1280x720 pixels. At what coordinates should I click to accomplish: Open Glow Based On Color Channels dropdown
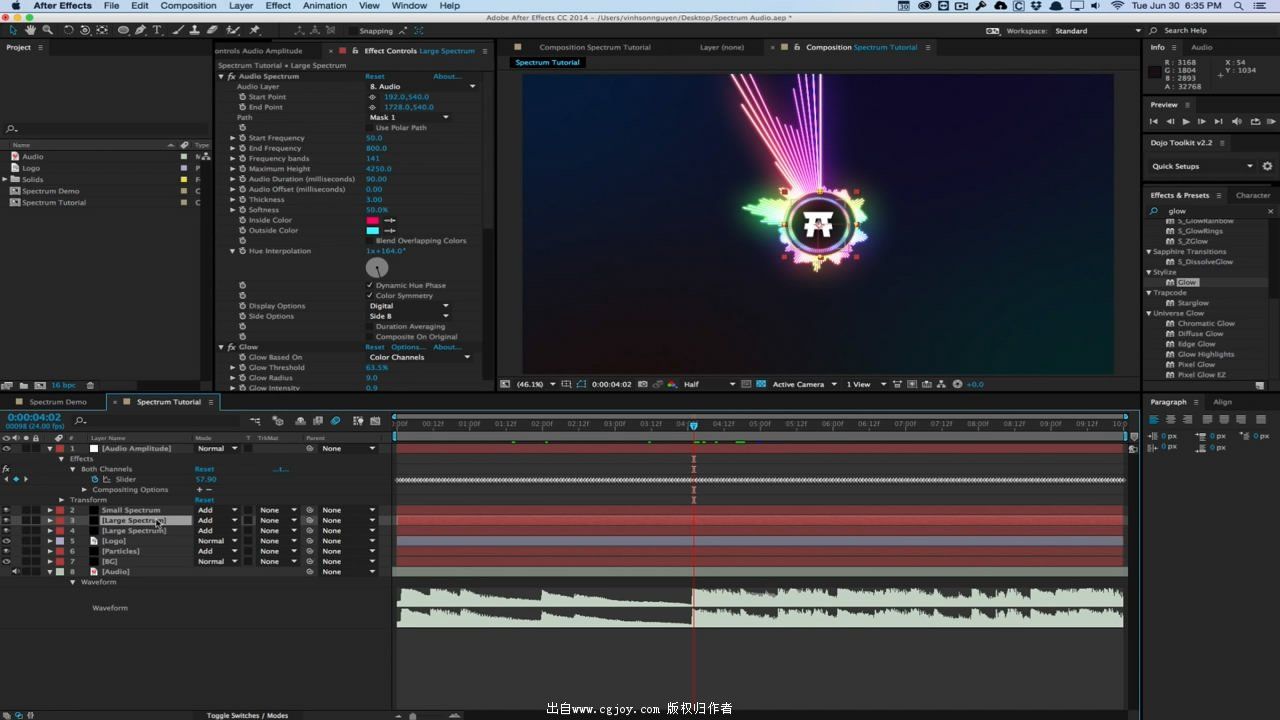point(420,357)
